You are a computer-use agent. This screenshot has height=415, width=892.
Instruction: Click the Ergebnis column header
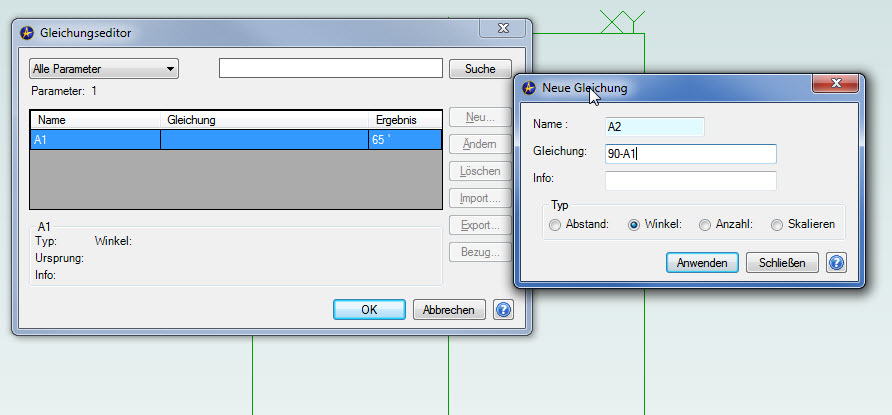click(405, 120)
